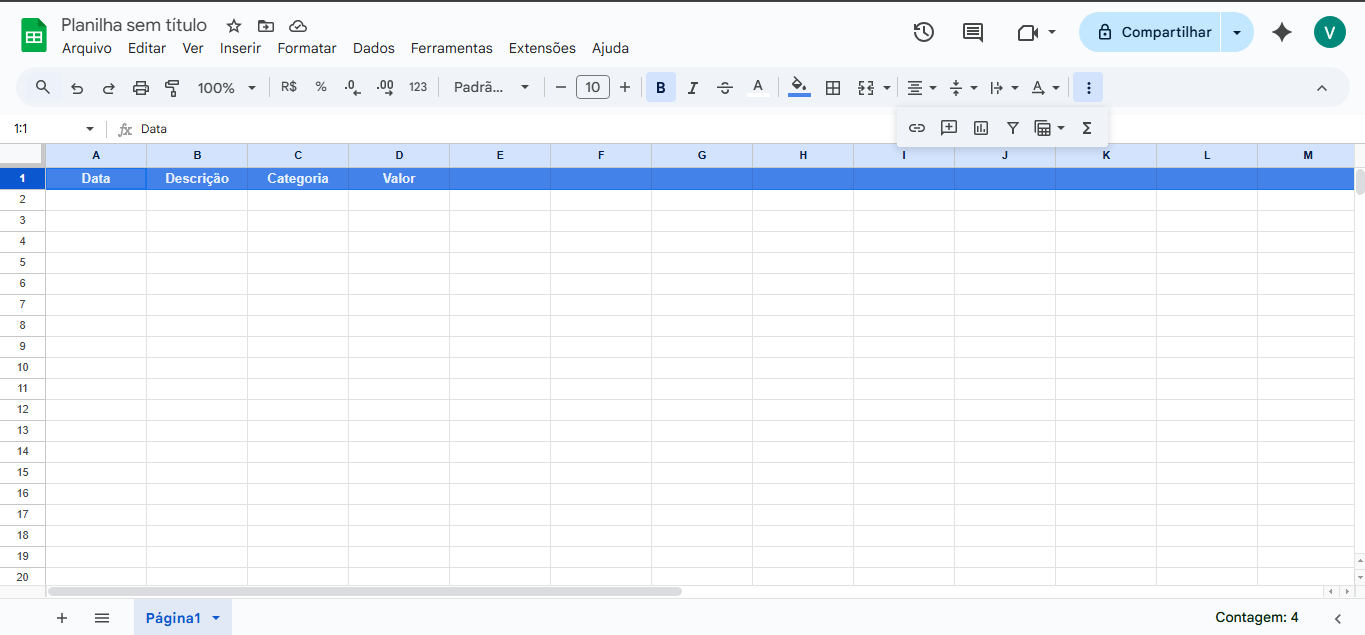Print the spreadsheet using the printer icon
Viewport: 1365px width, 635px height.
[141, 88]
